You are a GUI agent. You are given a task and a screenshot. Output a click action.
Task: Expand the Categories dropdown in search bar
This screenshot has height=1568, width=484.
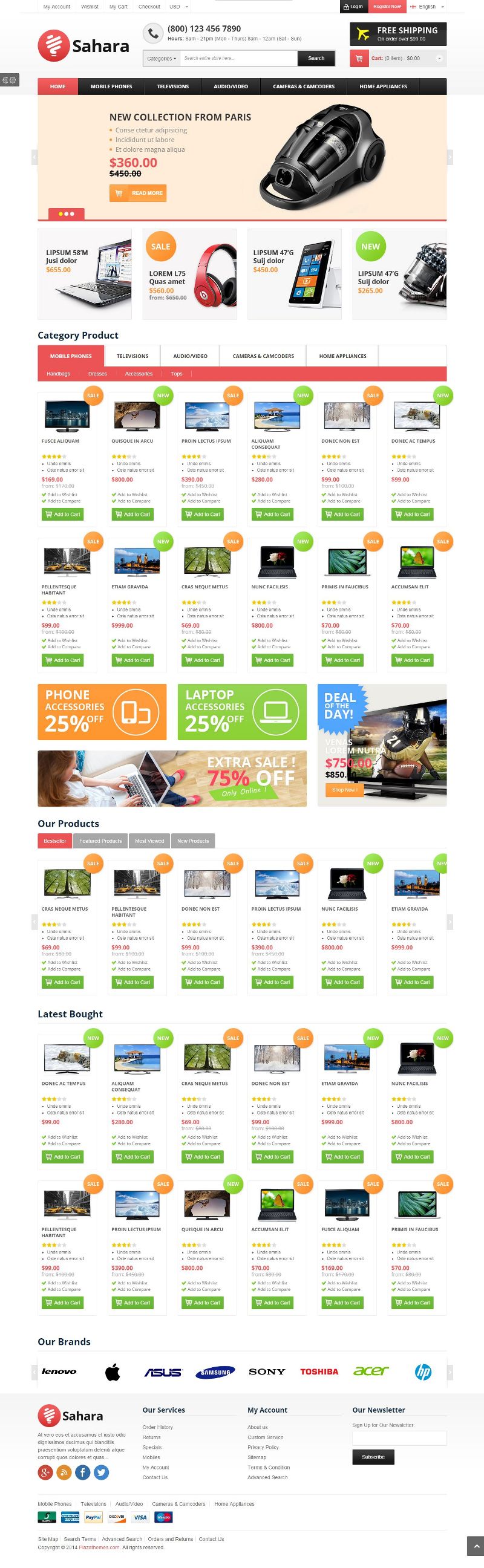(162, 59)
